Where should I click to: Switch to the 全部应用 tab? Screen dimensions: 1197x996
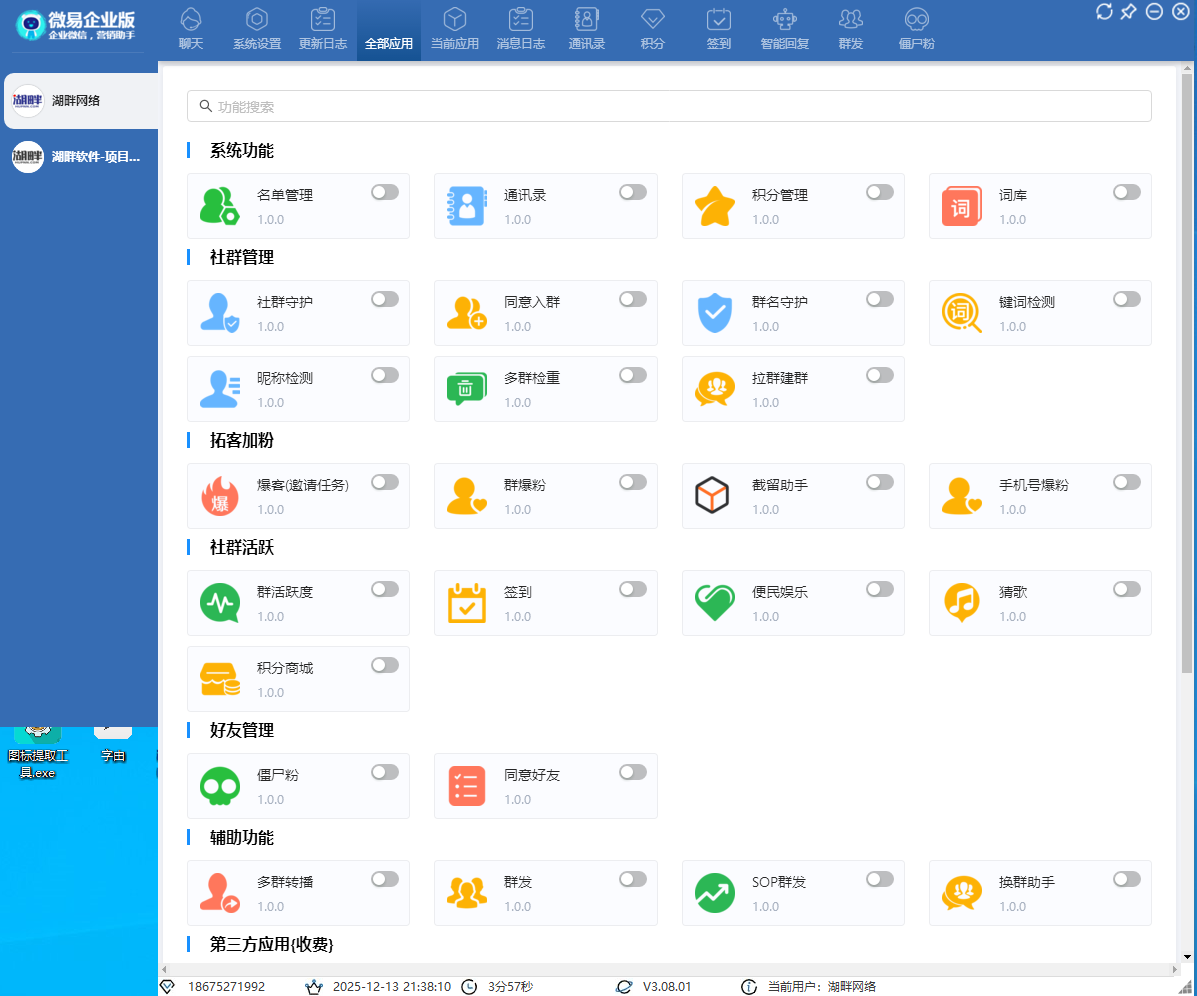(388, 28)
